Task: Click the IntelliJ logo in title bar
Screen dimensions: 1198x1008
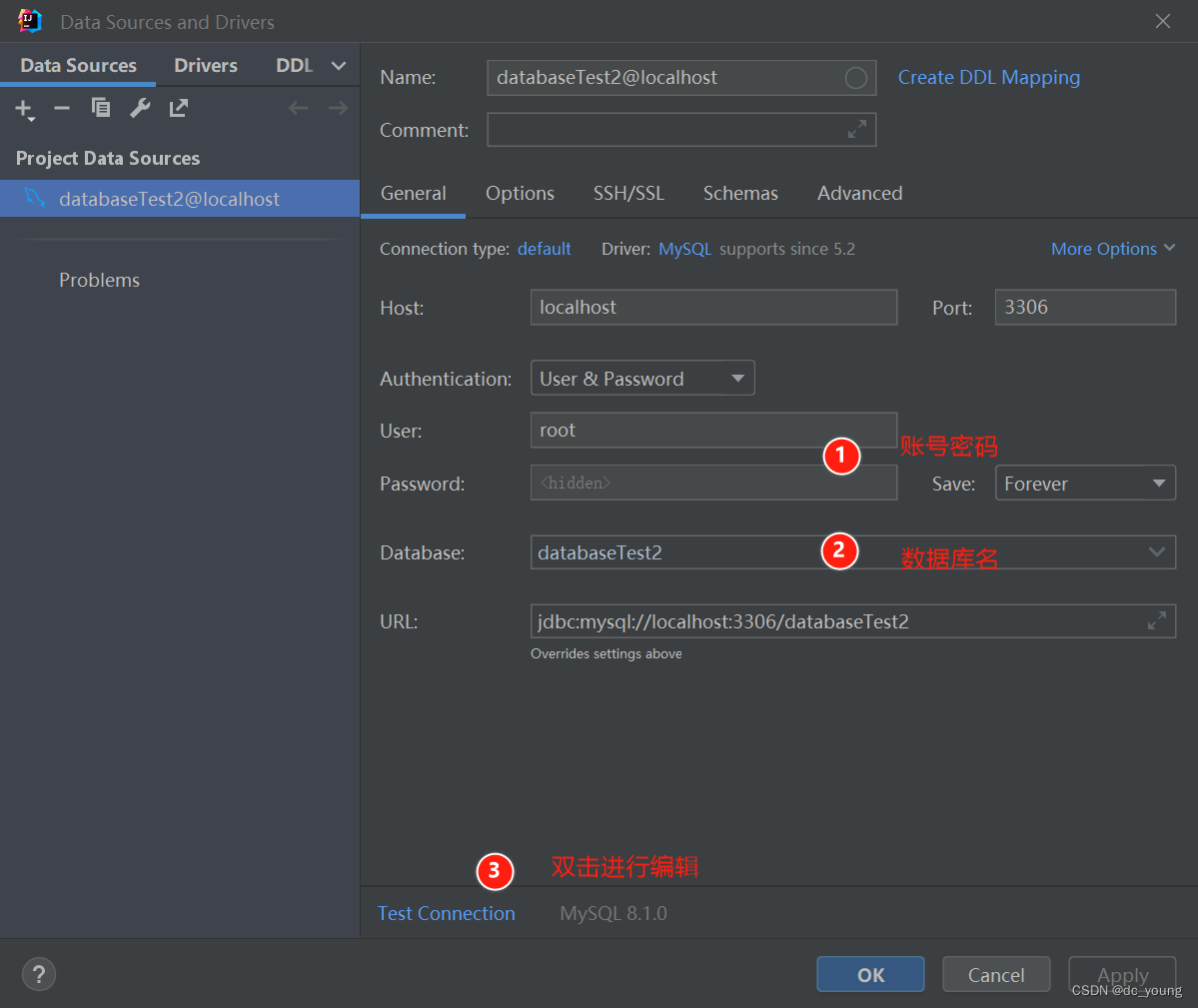Action: pyautogui.click(x=30, y=21)
